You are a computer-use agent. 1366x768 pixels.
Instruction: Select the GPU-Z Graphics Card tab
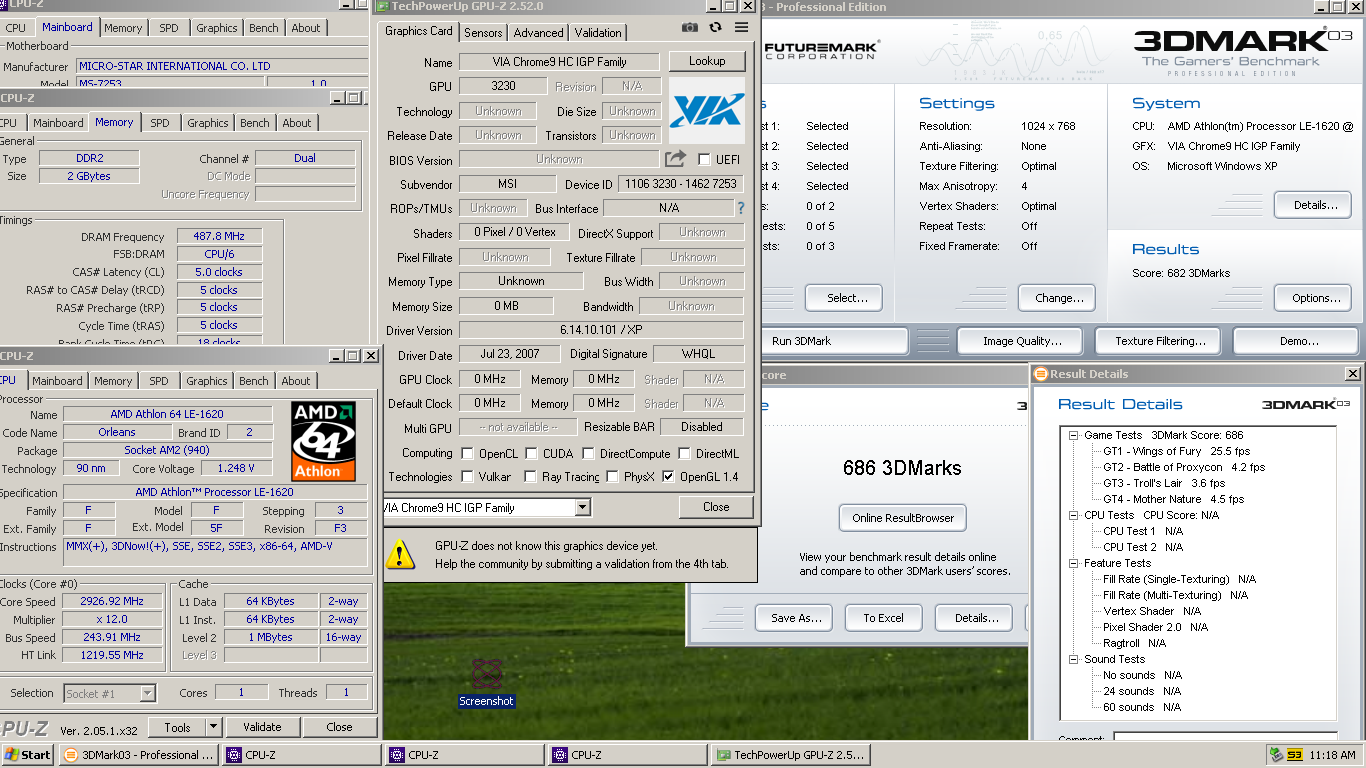[419, 31]
